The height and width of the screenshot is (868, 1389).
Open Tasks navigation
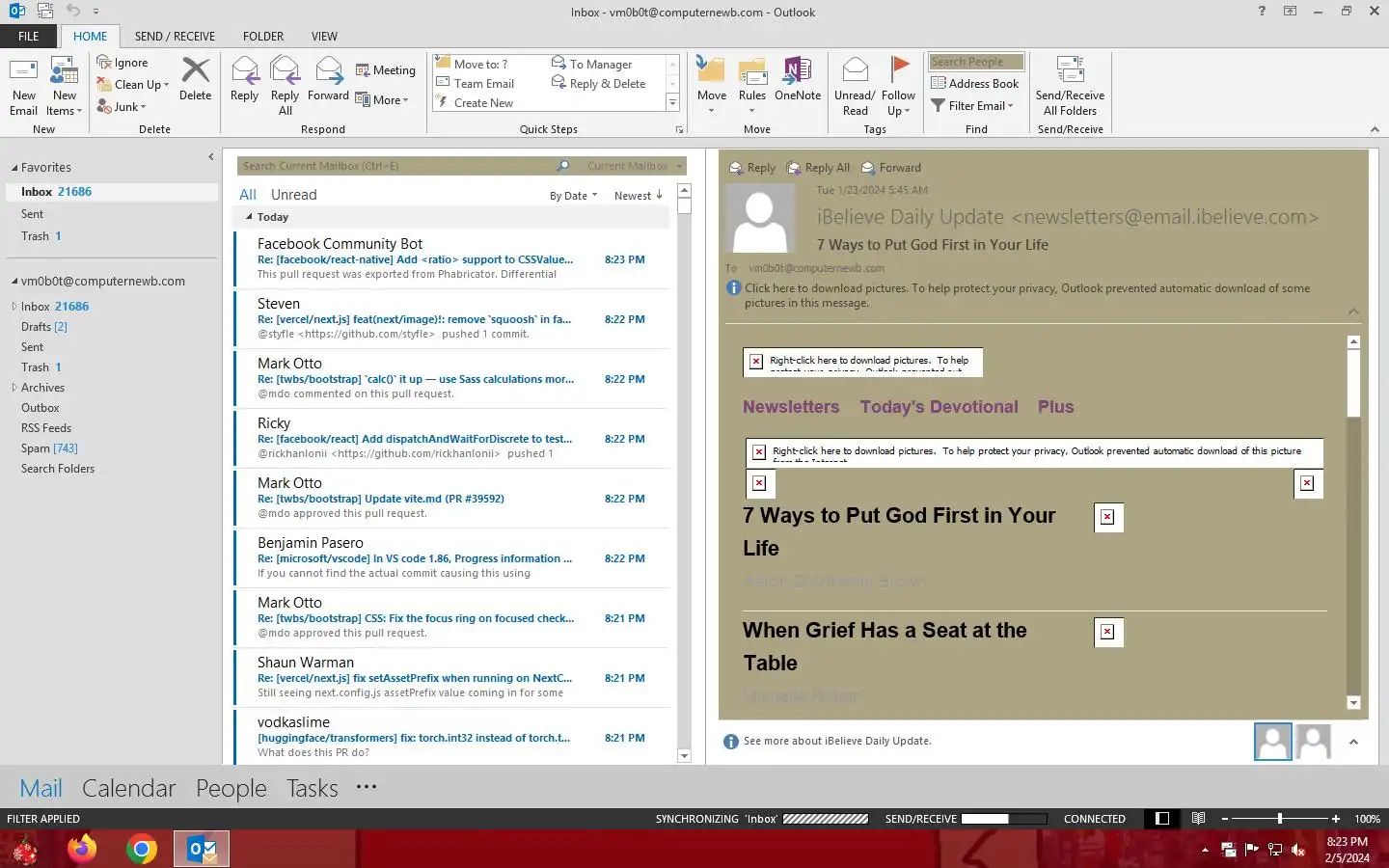pyautogui.click(x=313, y=788)
